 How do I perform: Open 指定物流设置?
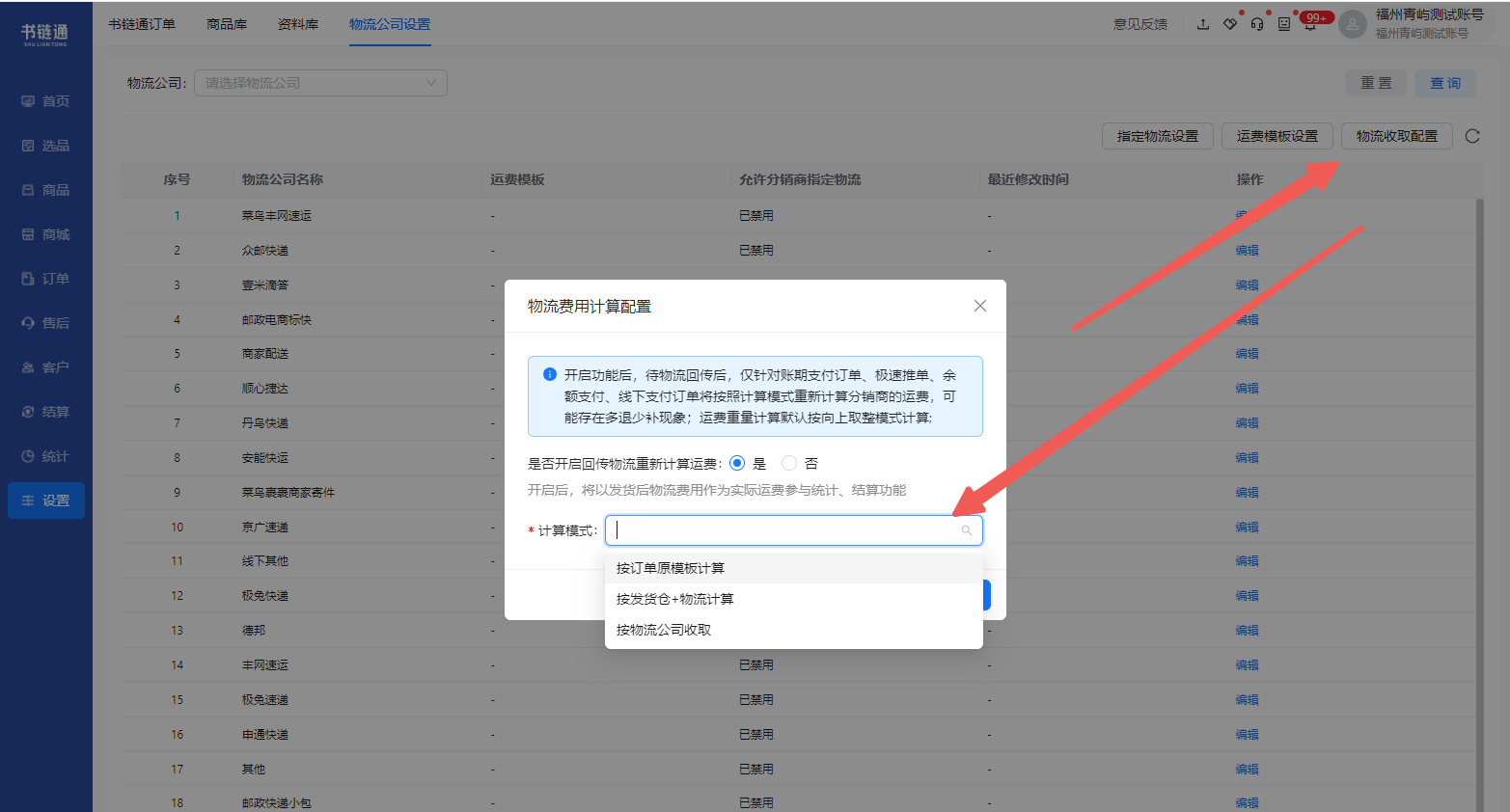tap(1158, 136)
